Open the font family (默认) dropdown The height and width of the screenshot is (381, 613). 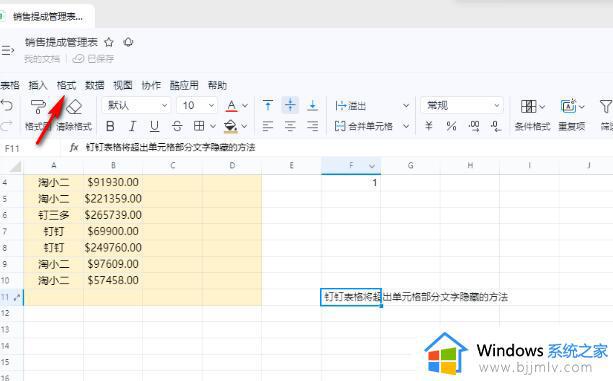tap(136, 106)
